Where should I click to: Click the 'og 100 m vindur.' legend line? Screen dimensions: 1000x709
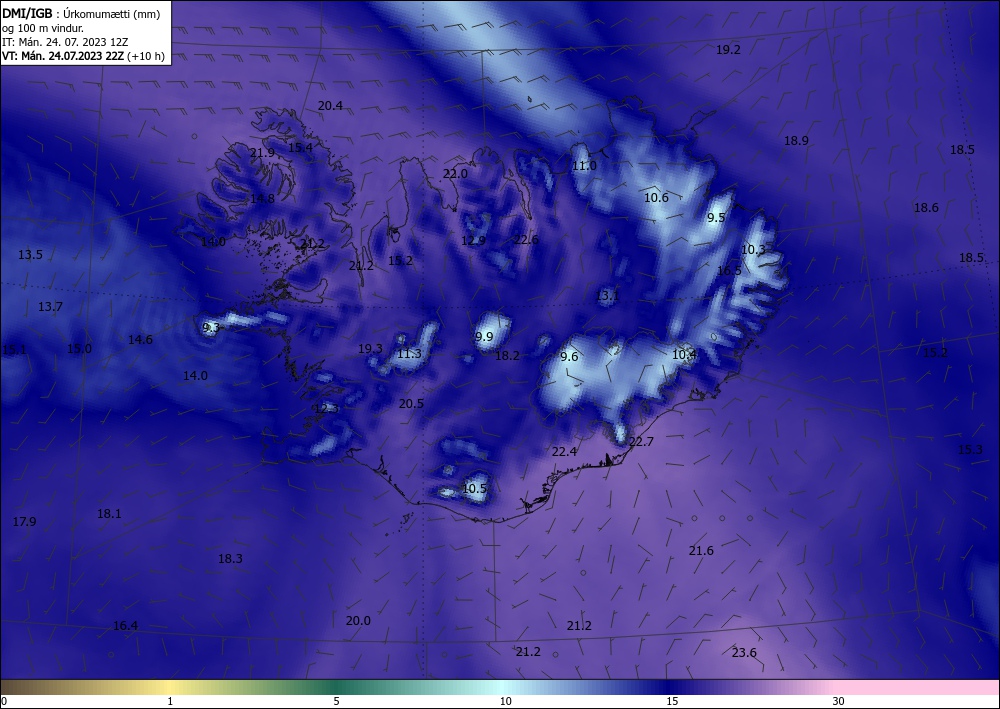(43, 28)
